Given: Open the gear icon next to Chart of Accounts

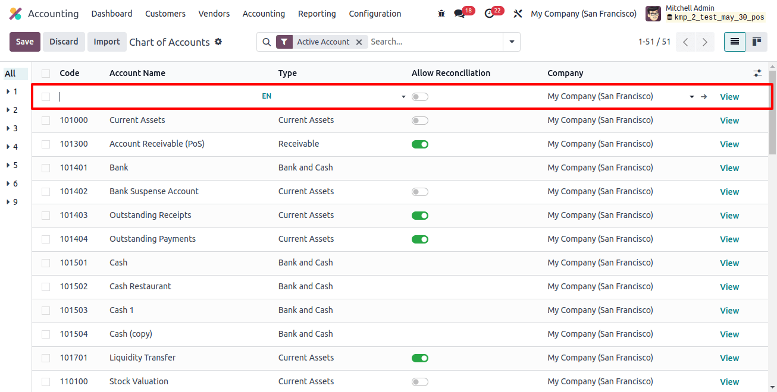Looking at the screenshot, I should [x=218, y=42].
